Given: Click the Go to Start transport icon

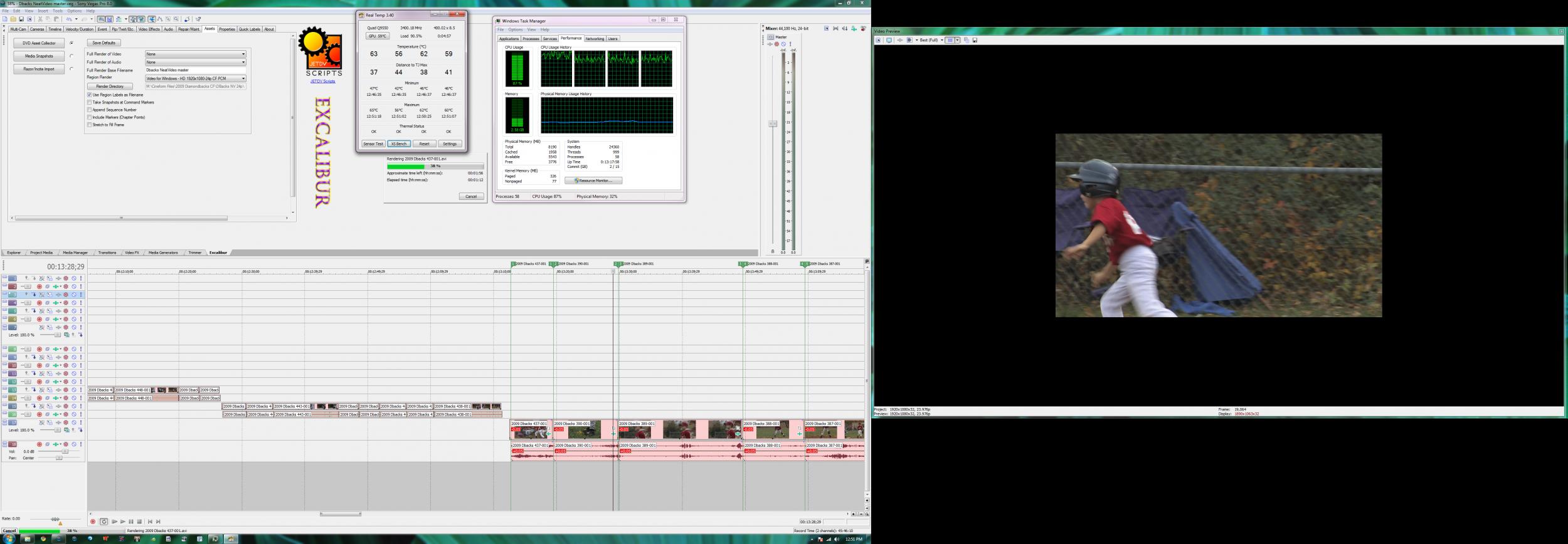Looking at the screenshot, I should click(x=150, y=521).
